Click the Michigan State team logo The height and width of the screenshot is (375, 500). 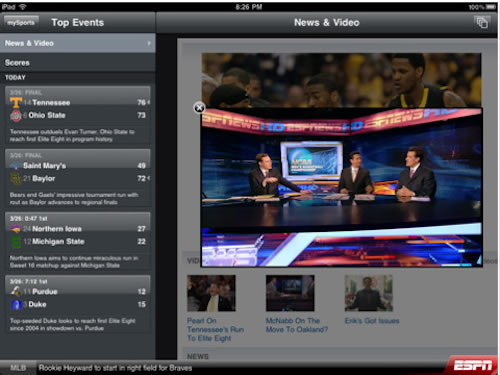(x=16, y=242)
